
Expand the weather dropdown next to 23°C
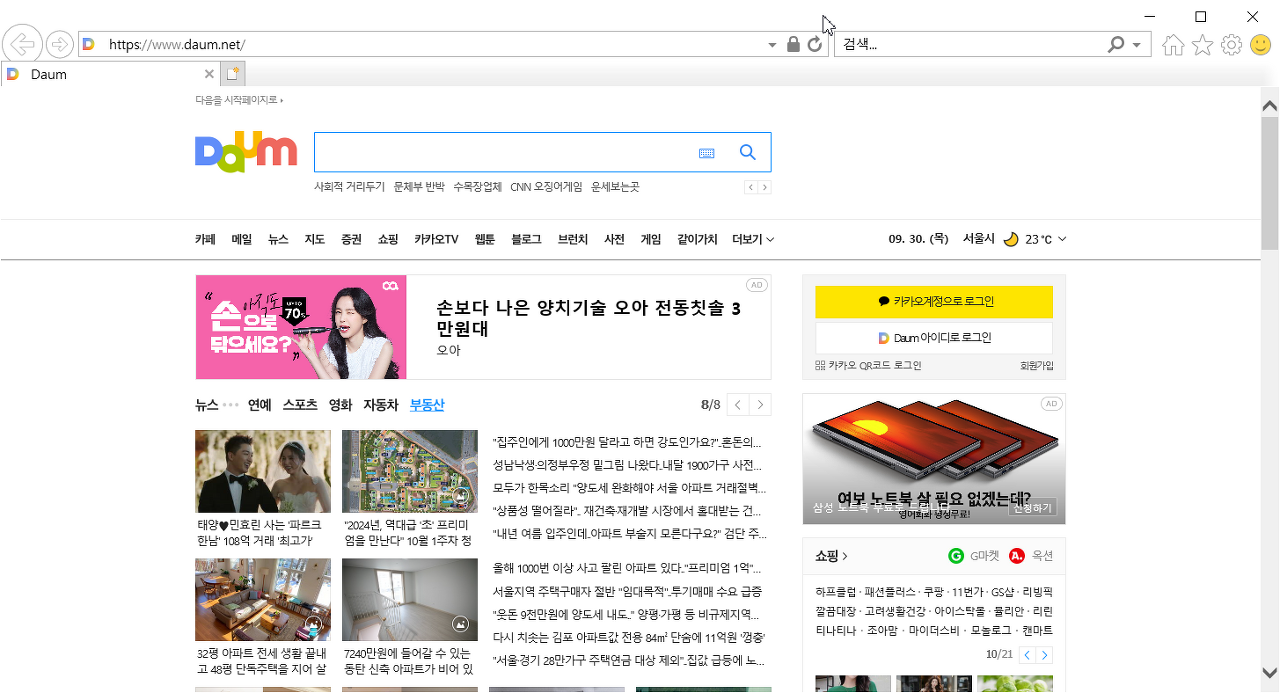(x=1062, y=239)
